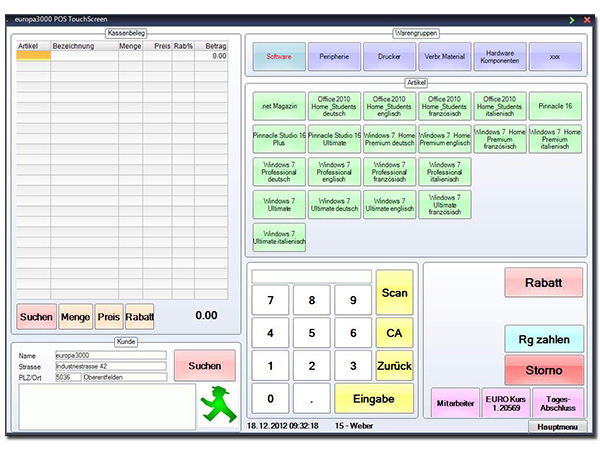This screenshot has height=449, width=600.
Task: Click the Strasse input field
Action: point(111,366)
